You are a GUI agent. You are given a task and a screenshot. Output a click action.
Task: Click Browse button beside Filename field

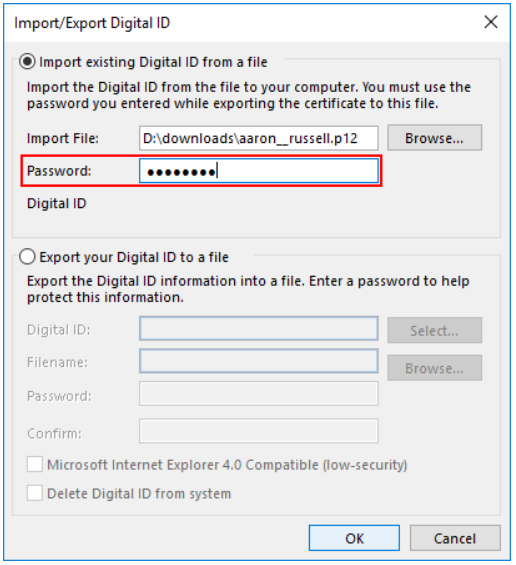click(x=435, y=368)
